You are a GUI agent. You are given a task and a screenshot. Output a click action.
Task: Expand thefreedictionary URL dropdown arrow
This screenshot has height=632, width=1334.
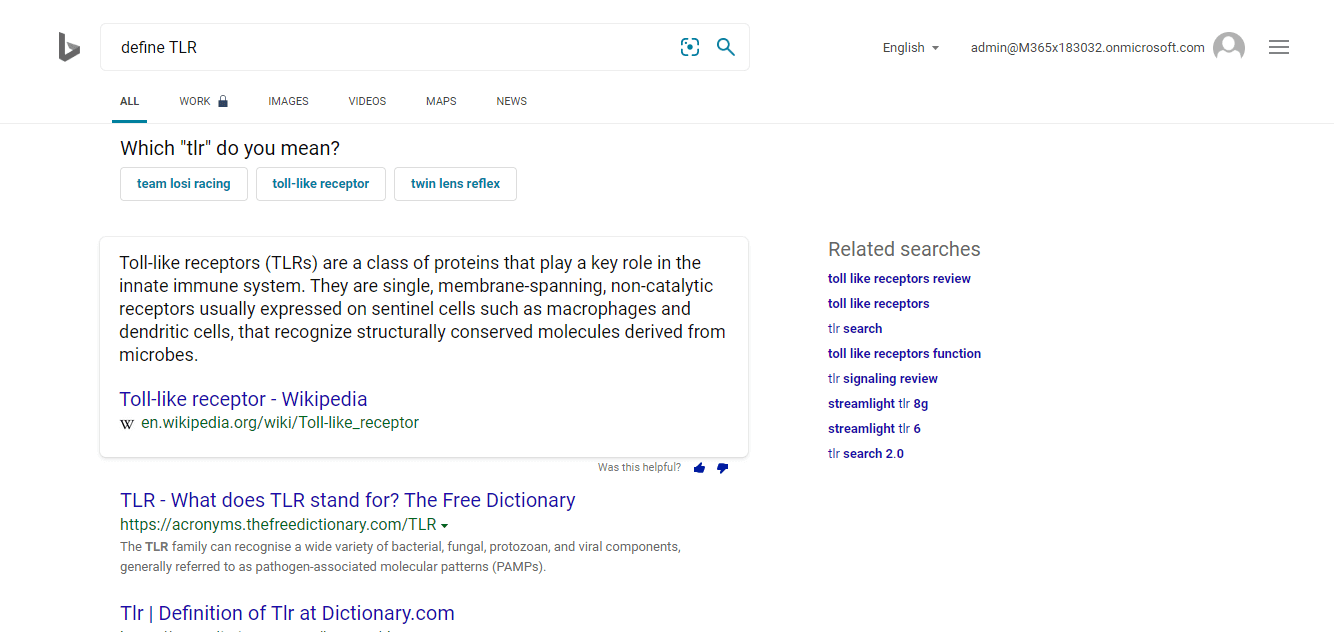click(x=444, y=526)
